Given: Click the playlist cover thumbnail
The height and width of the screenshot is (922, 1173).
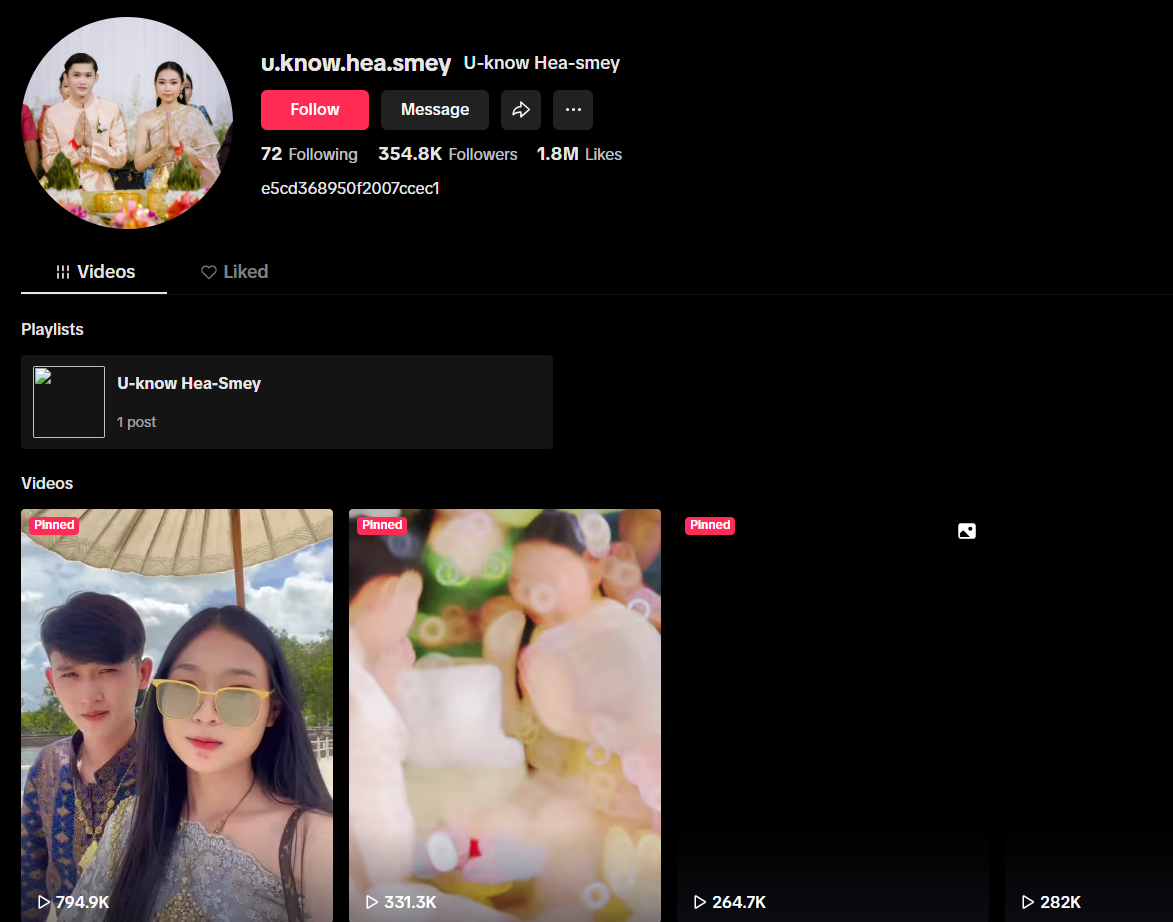Looking at the screenshot, I should 69,402.
